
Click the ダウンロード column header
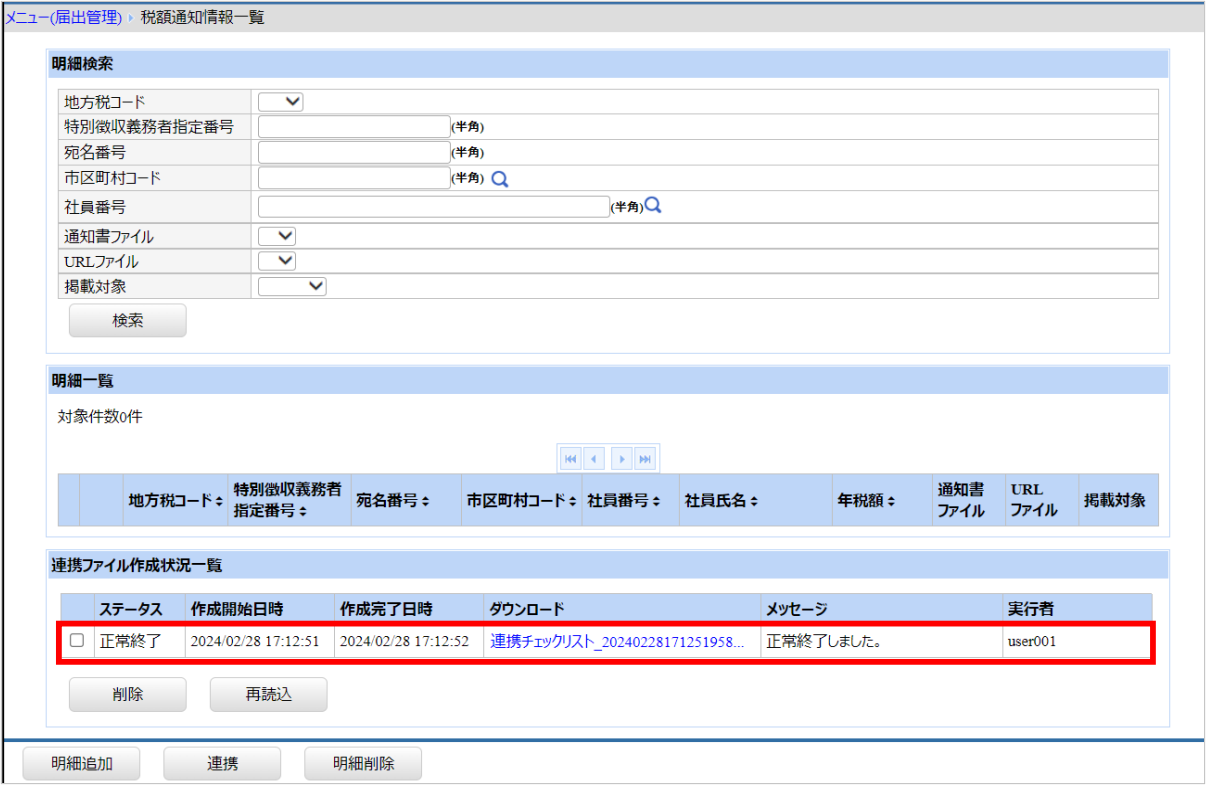pos(622,608)
